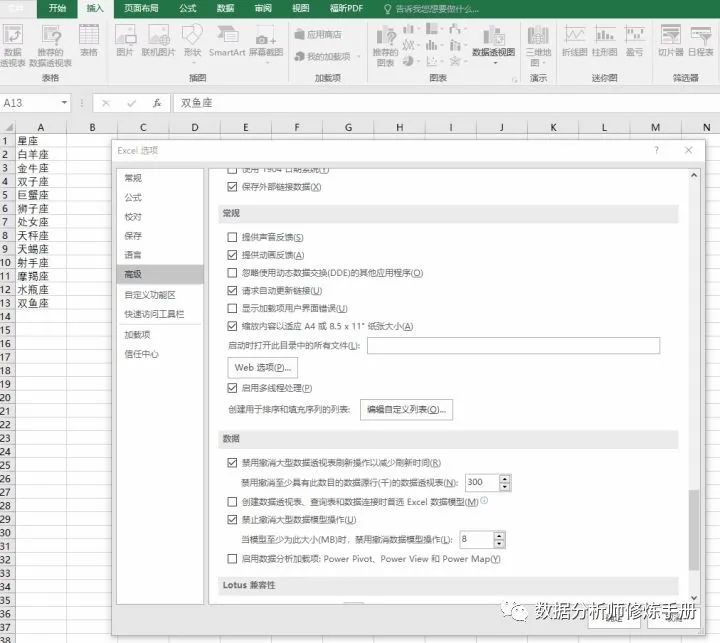This screenshot has width=720, height=643.
Task: Toggle 启用多线程处理 checkbox
Action: (x=232, y=388)
